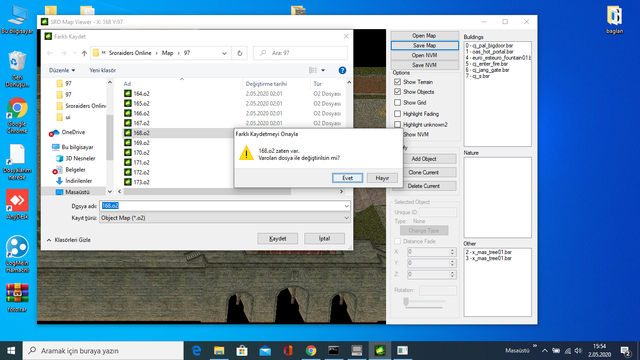Sort by Değiştirme tarihi column header
The width and height of the screenshot is (640, 360).
pos(266,84)
